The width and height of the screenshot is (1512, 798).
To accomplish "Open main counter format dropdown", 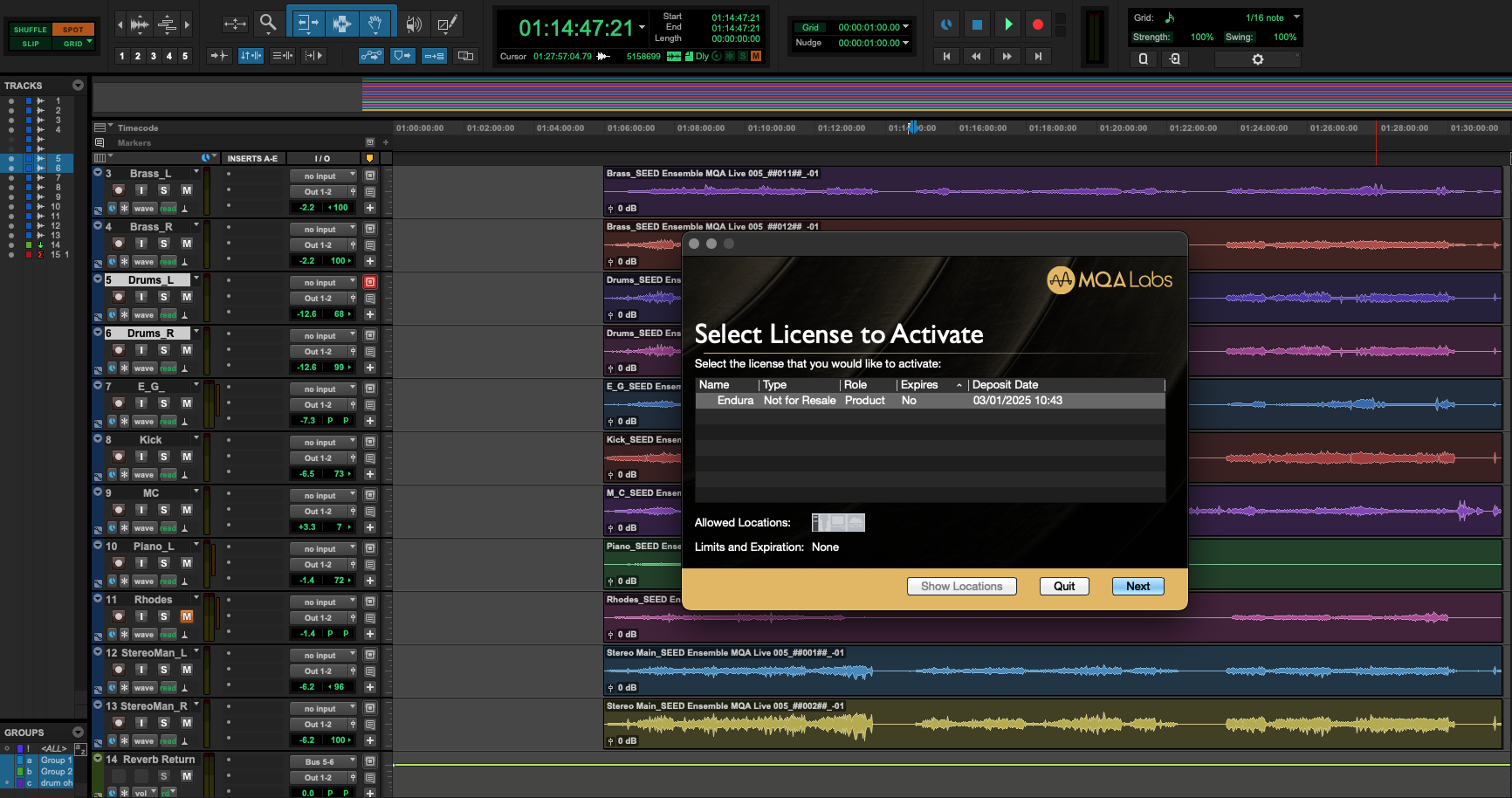I will pos(643,27).
